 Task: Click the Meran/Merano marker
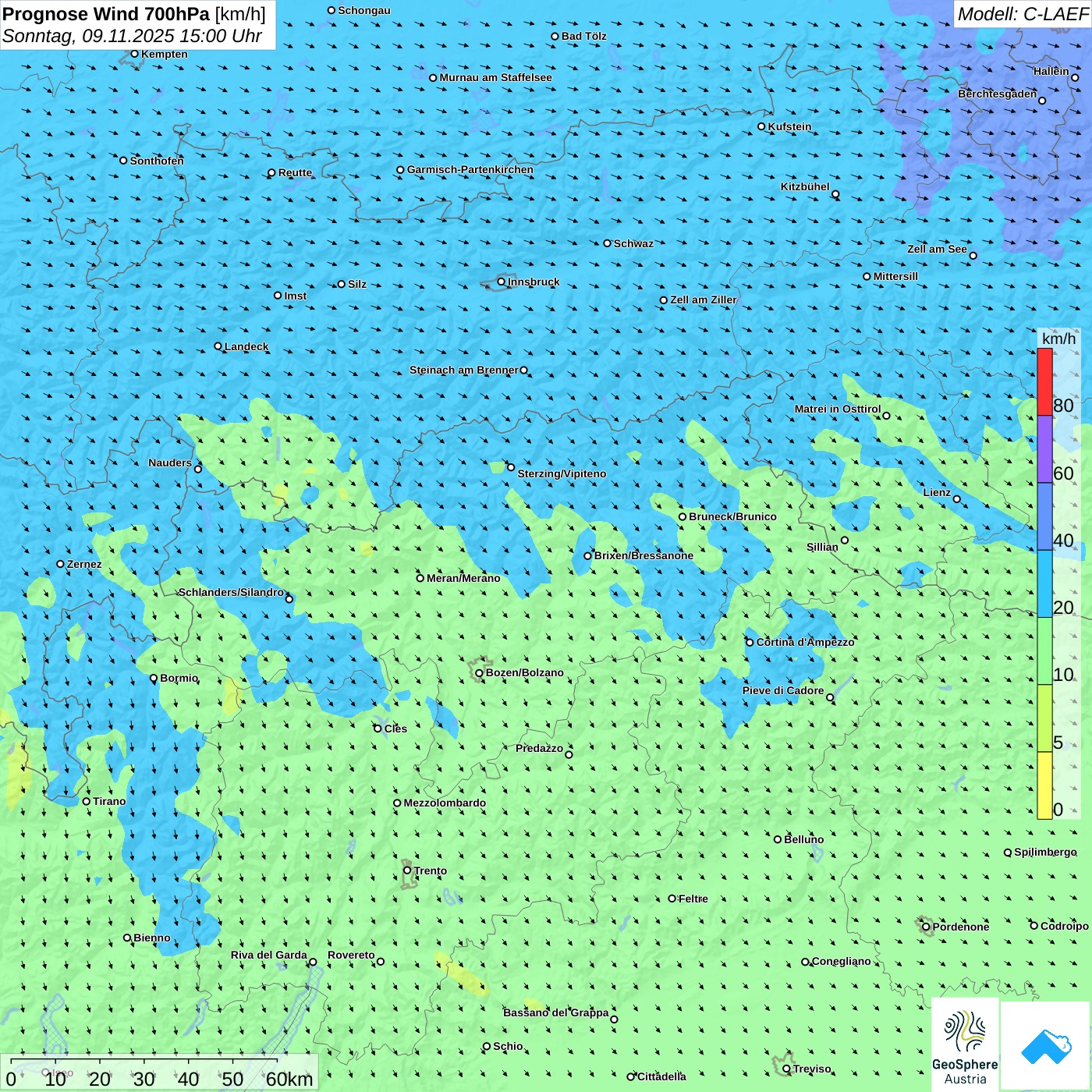(420, 578)
